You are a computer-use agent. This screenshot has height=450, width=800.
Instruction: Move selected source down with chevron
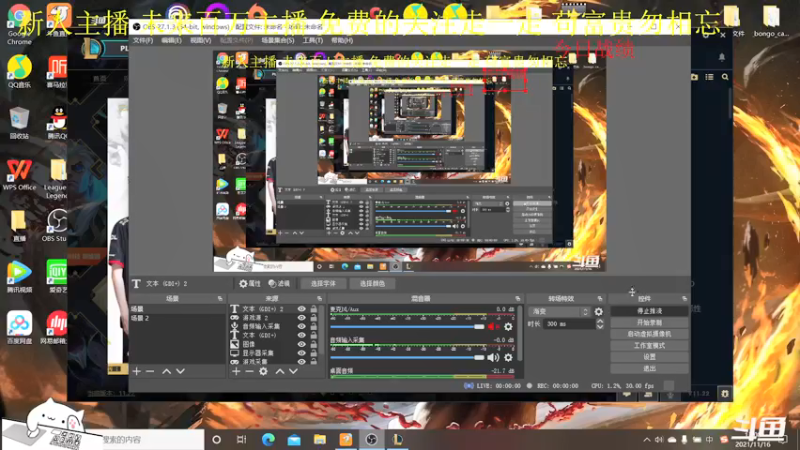click(x=293, y=371)
